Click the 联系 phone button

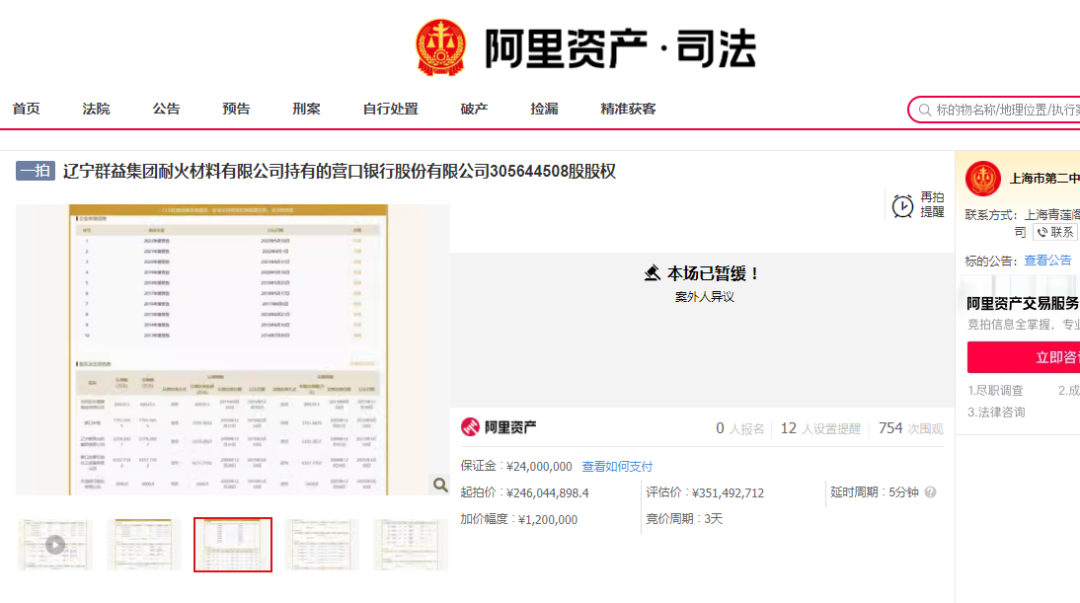tap(1055, 232)
